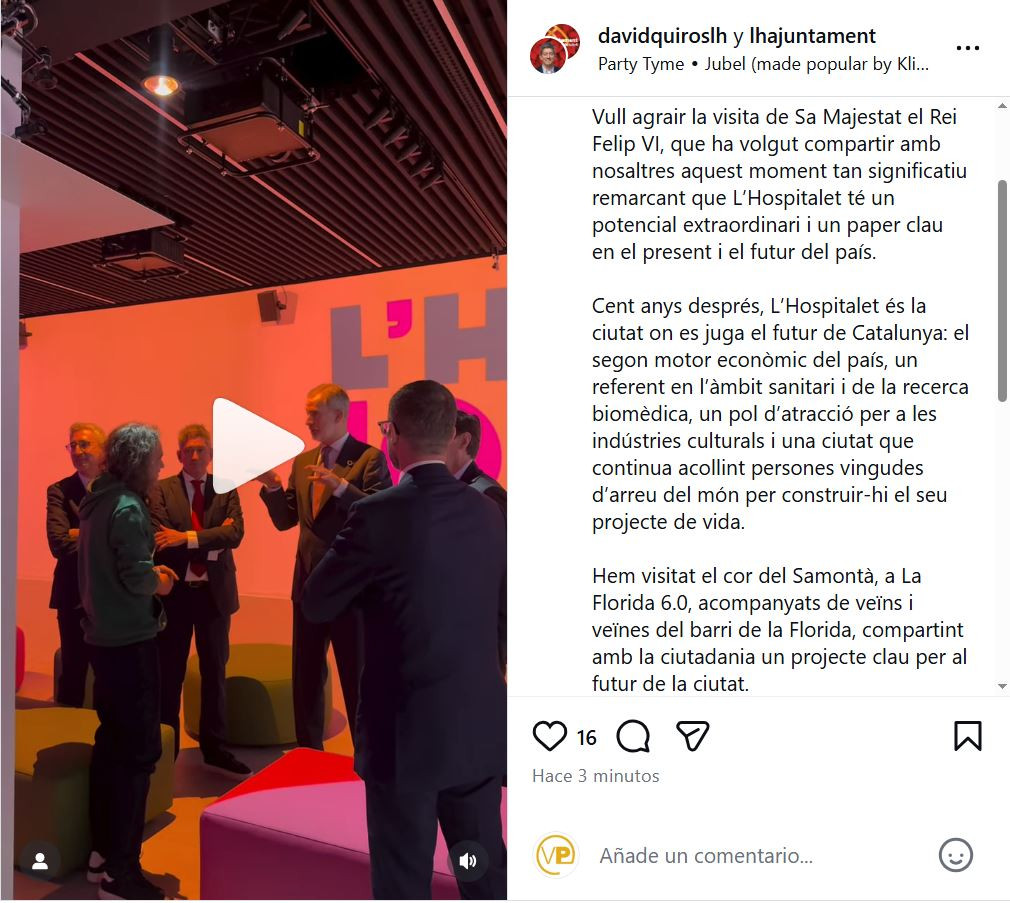This screenshot has width=1010, height=903.
Task: Open lhajuntament profile link
Action: (813, 35)
